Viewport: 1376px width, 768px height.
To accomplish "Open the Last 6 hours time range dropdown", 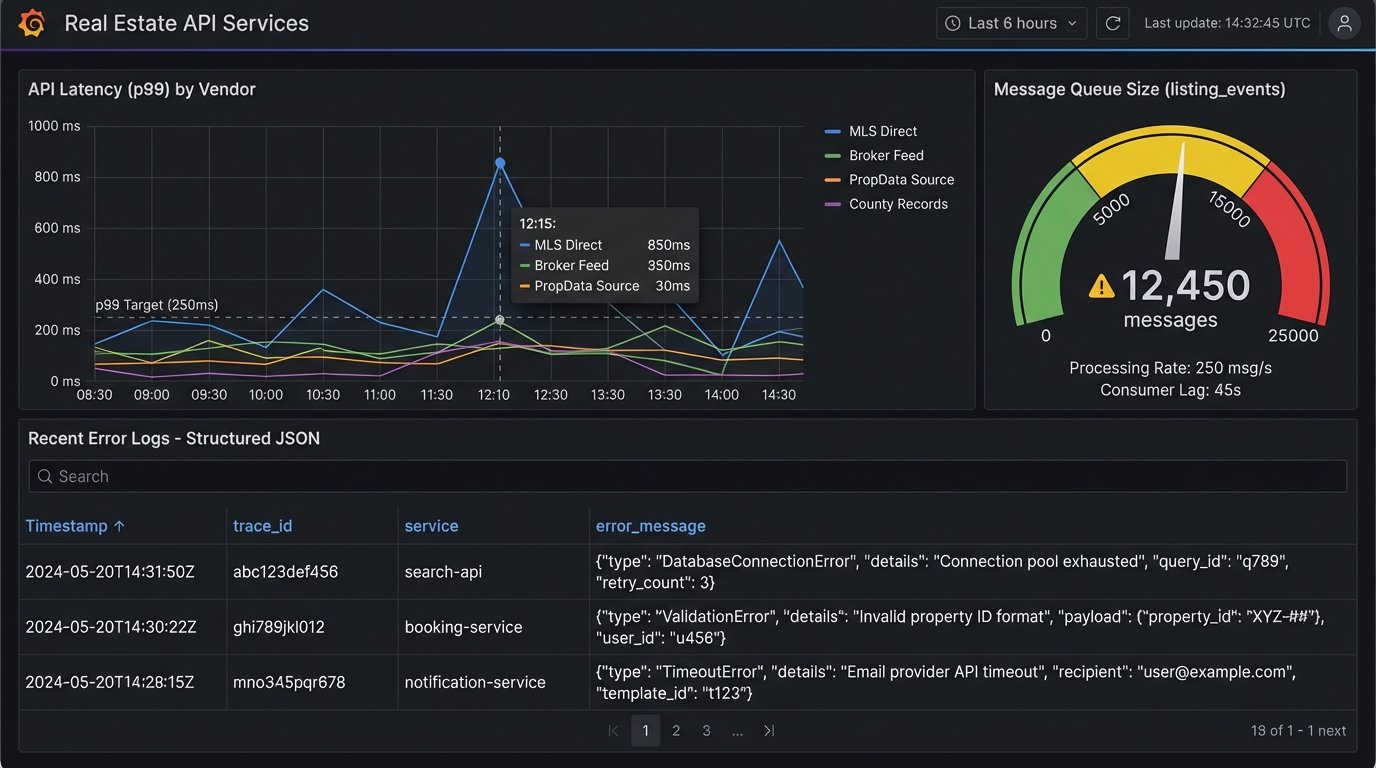I will point(1012,23).
